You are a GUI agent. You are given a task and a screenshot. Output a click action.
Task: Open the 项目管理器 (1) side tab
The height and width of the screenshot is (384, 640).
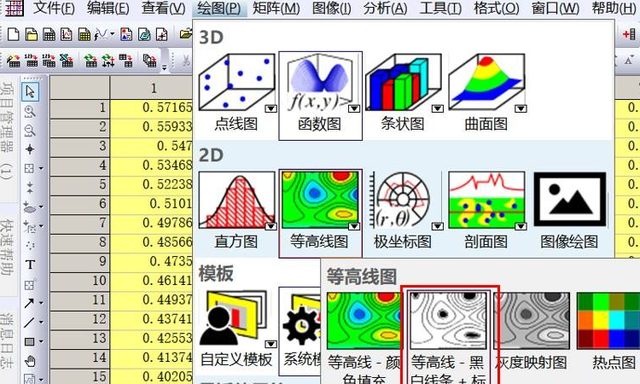(x=8, y=131)
